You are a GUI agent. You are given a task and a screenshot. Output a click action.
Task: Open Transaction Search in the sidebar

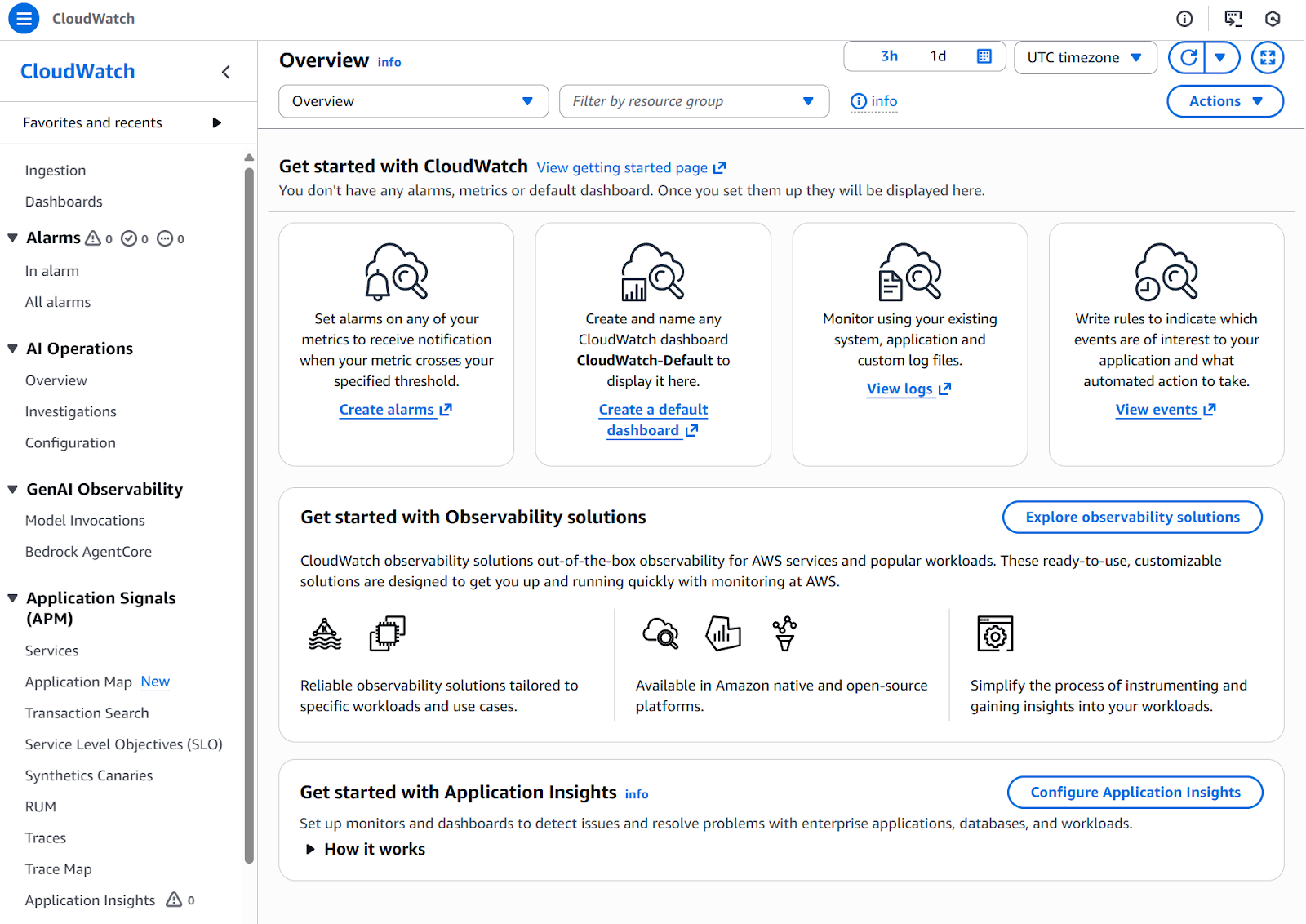point(87,713)
